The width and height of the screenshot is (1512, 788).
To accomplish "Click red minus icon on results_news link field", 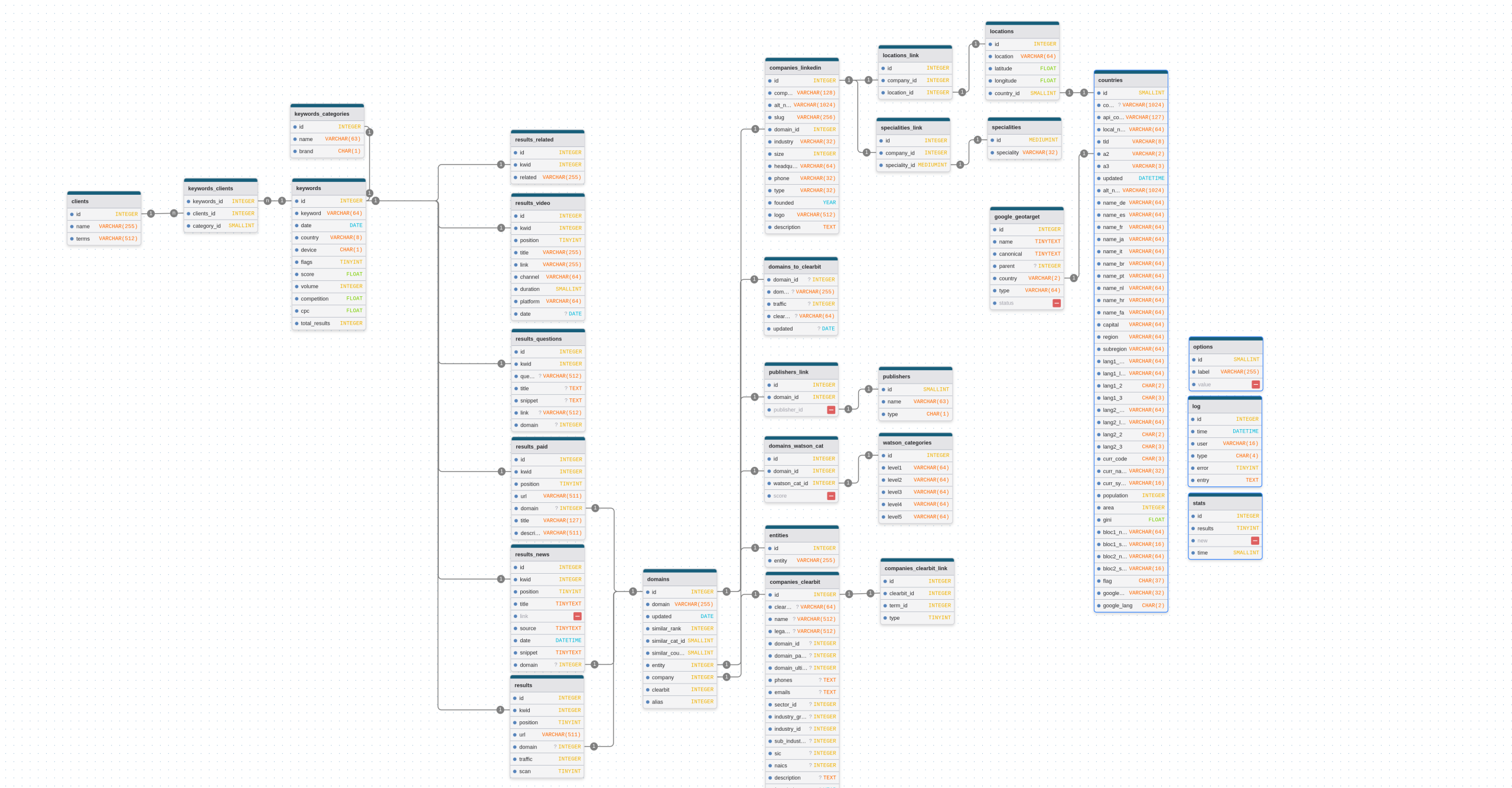I will 578,616.
